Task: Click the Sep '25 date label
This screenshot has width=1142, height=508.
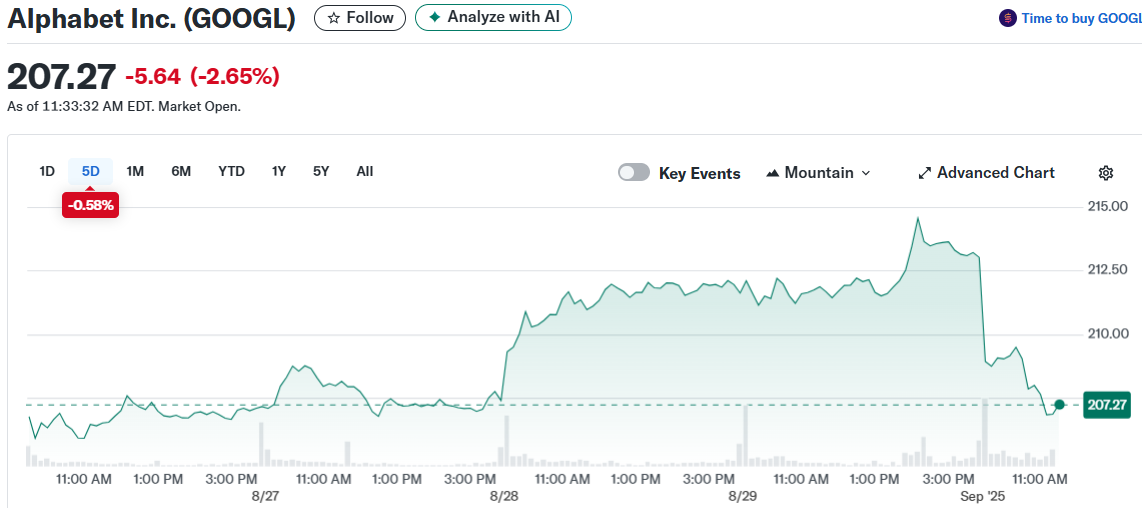Action: [x=980, y=496]
